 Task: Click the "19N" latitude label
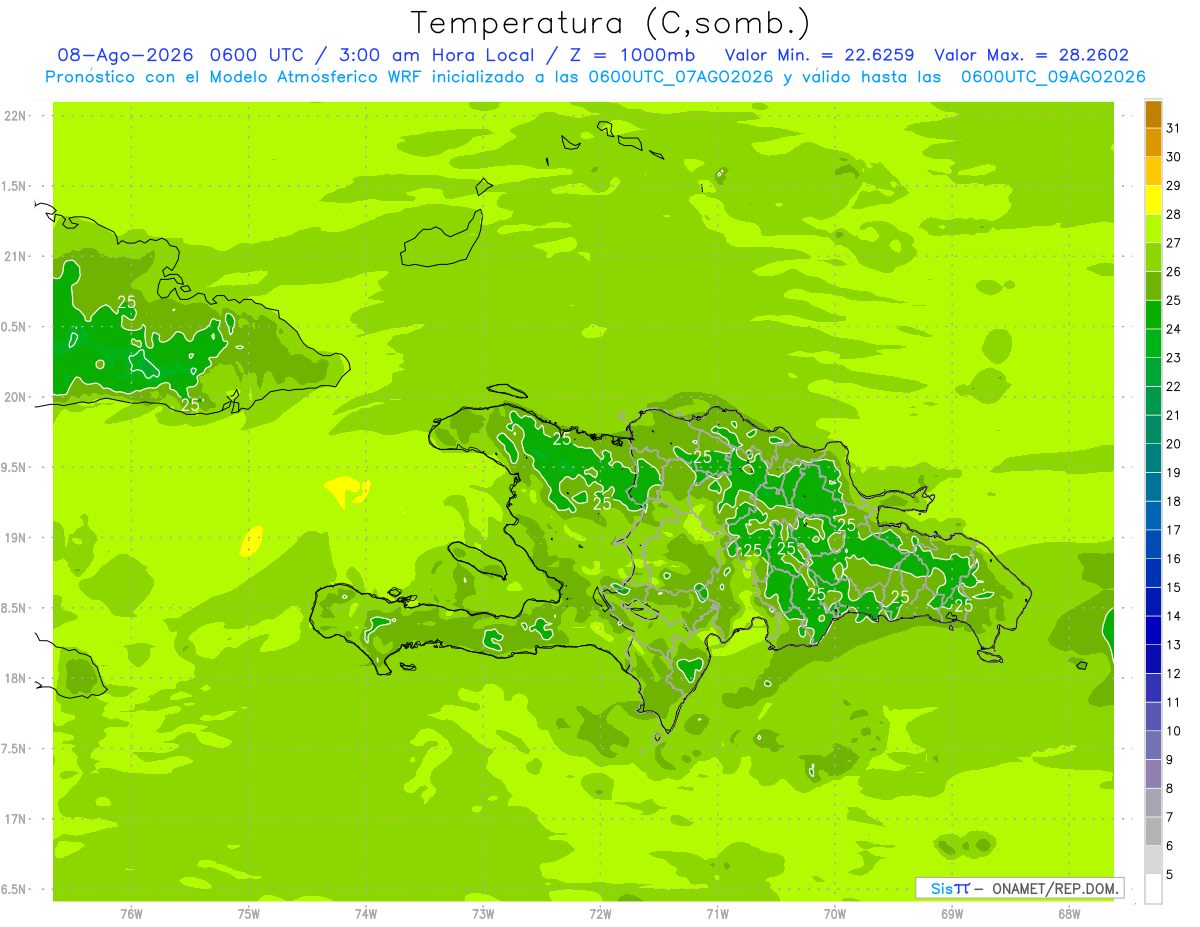coord(15,538)
